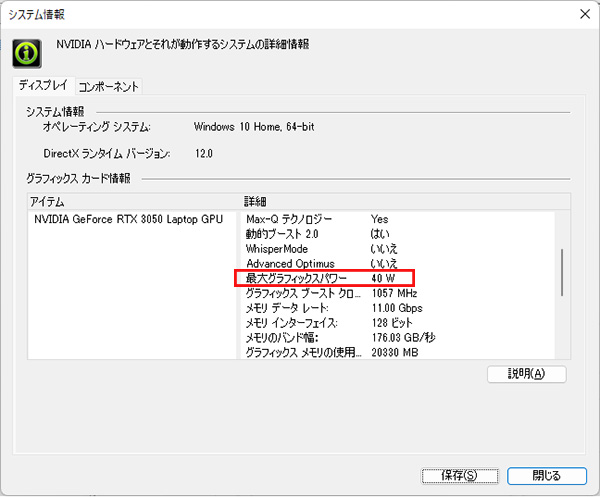This screenshot has height=497, width=600.
Task: Click the 1057 MHz value
Action: click(x=394, y=293)
